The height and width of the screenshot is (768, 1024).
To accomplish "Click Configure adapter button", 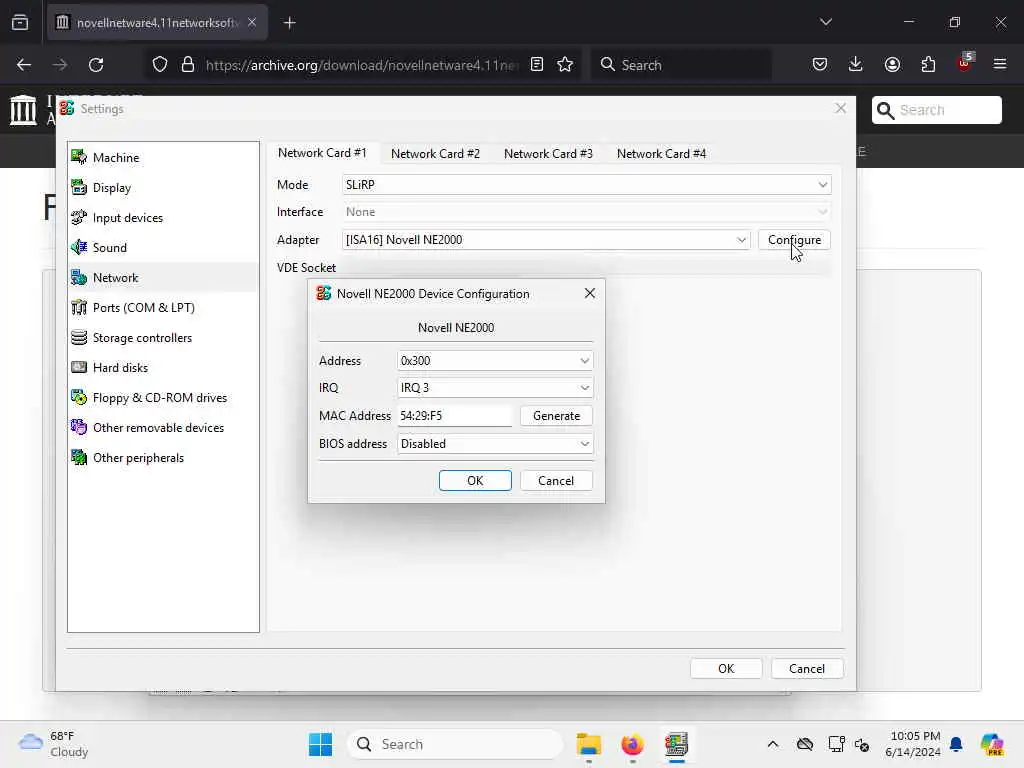I will [794, 240].
